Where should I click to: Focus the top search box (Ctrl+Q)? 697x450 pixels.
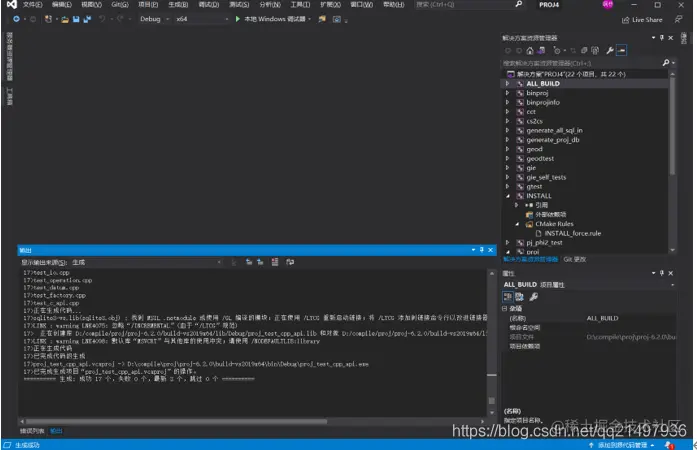[x=469, y=4]
